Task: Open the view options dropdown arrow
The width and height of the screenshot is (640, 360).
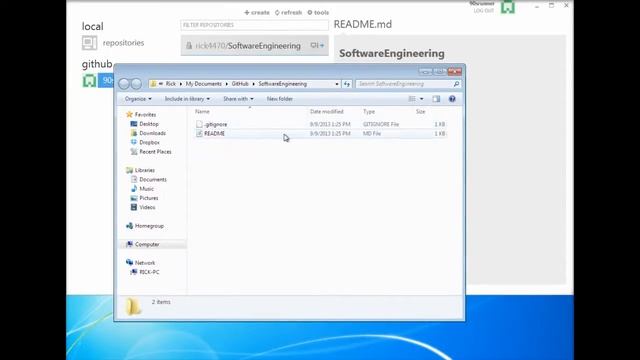Action: pyautogui.click(x=422, y=99)
